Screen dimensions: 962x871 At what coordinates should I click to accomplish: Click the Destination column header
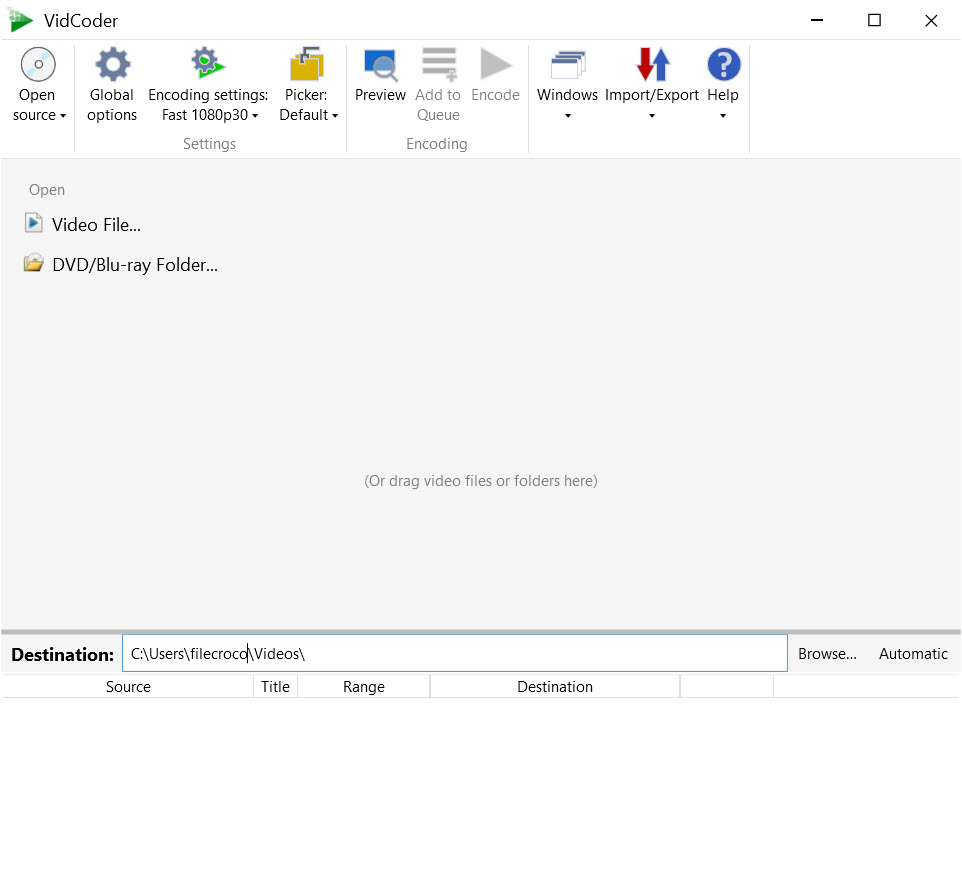(x=555, y=687)
